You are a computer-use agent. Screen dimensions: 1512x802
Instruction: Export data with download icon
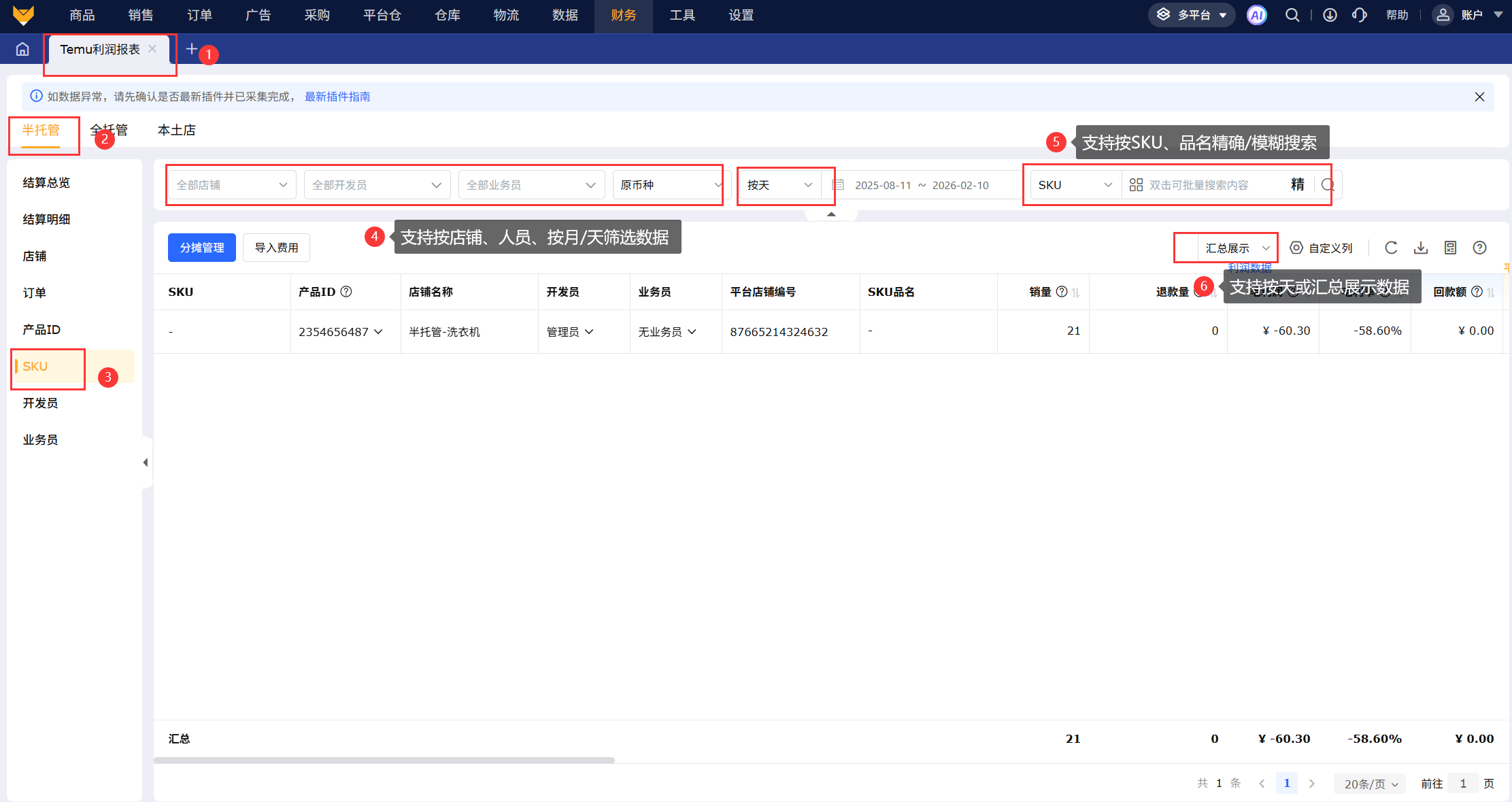(1421, 248)
